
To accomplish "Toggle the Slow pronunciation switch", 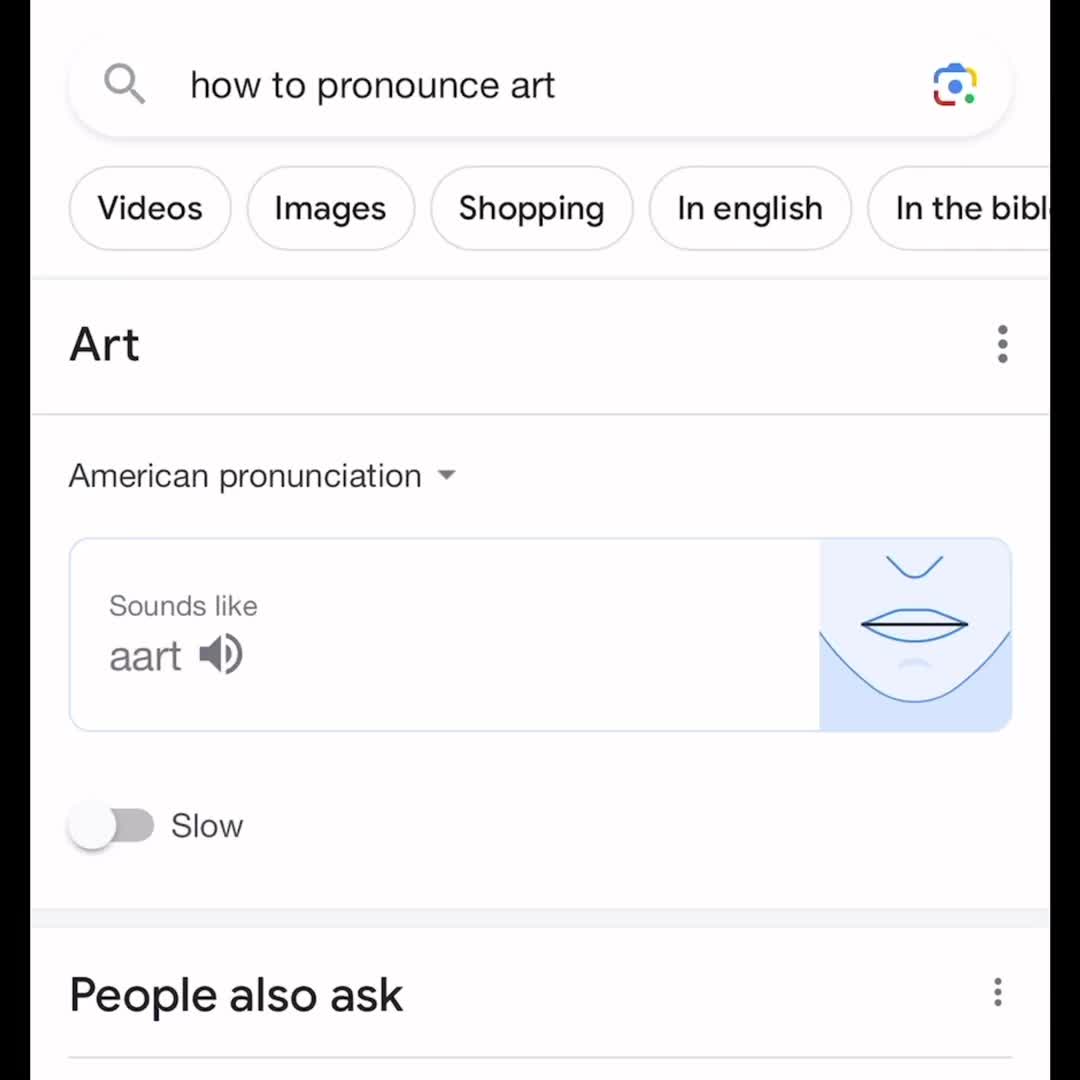I will pos(112,825).
